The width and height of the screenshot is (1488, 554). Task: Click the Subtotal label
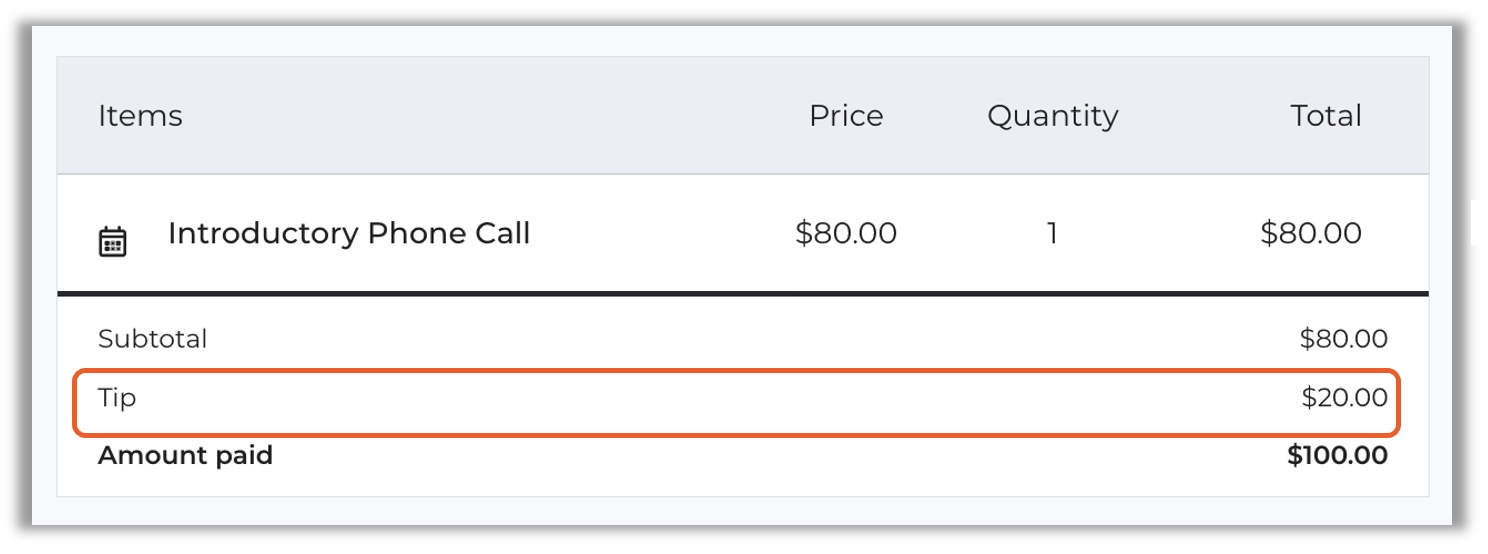click(x=152, y=339)
